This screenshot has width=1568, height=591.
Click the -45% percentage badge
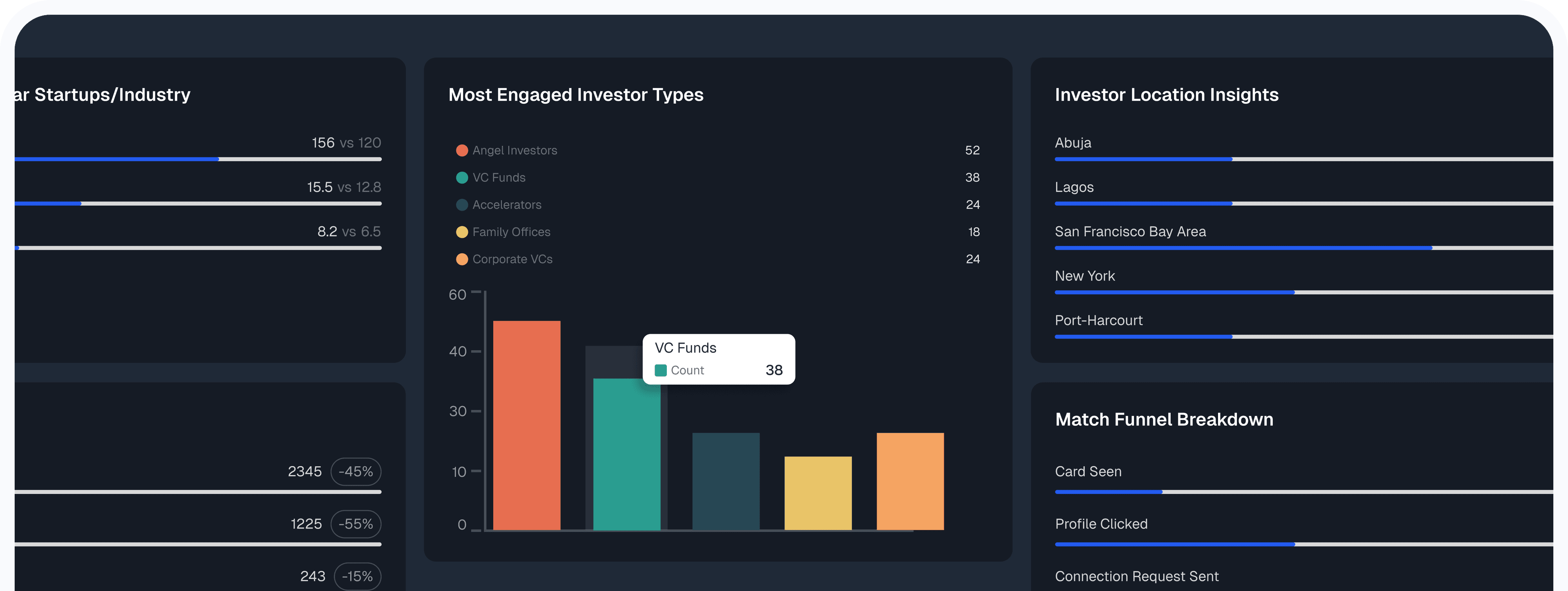point(356,471)
